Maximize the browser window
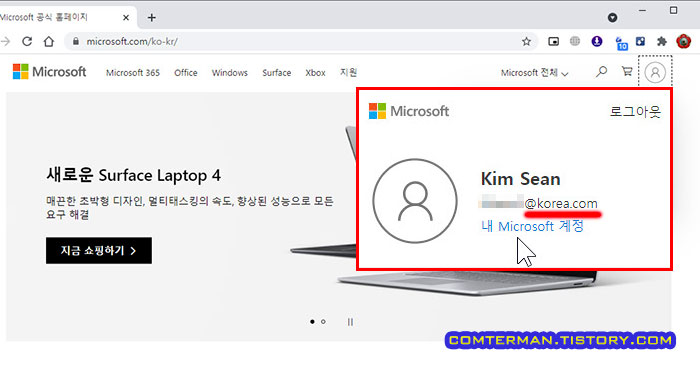Viewport: 700px width, 365px height. coord(673,10)
